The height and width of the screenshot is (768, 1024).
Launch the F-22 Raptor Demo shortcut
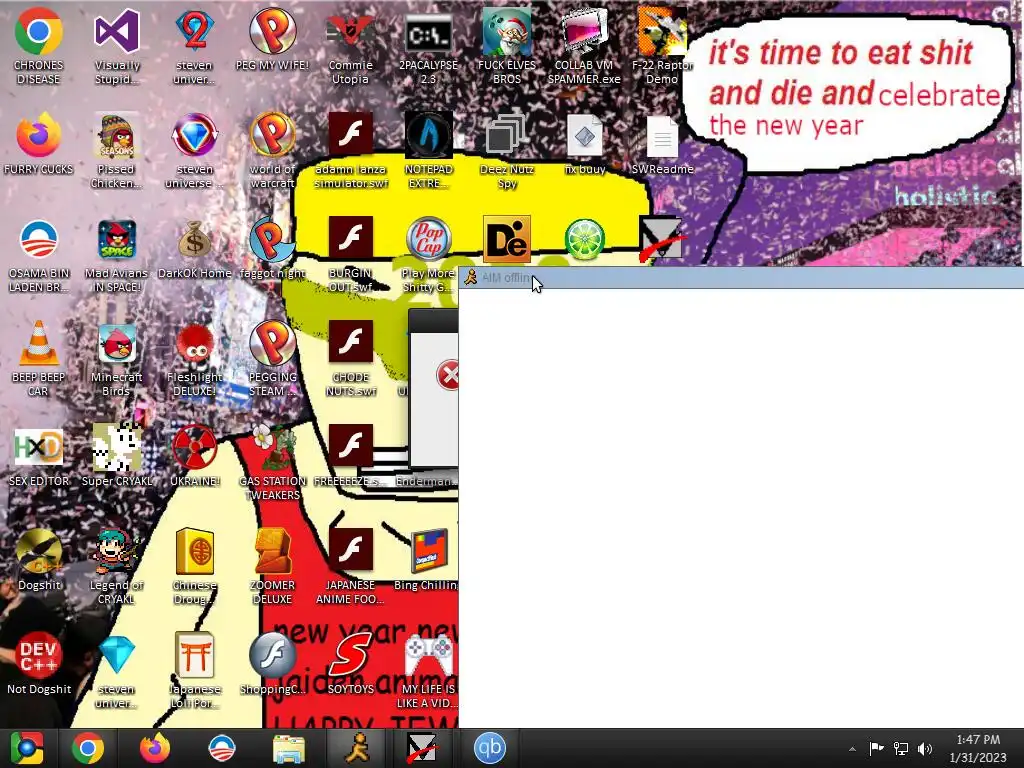point(662,31)
